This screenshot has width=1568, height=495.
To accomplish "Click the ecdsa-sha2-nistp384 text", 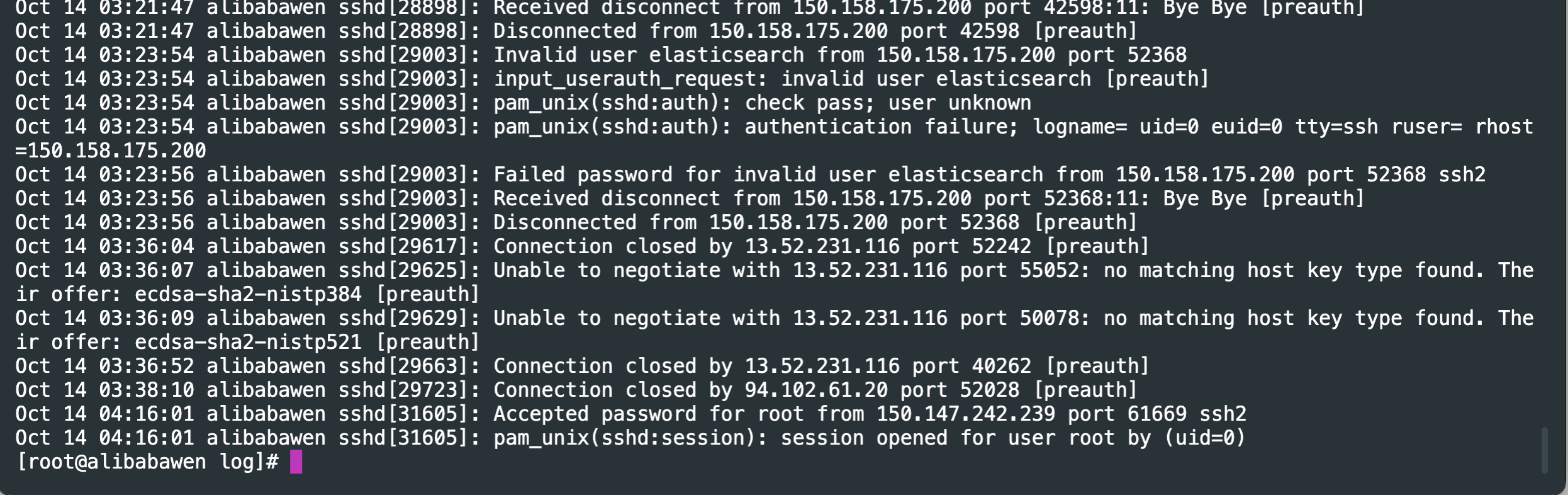I will pos(249,294).
